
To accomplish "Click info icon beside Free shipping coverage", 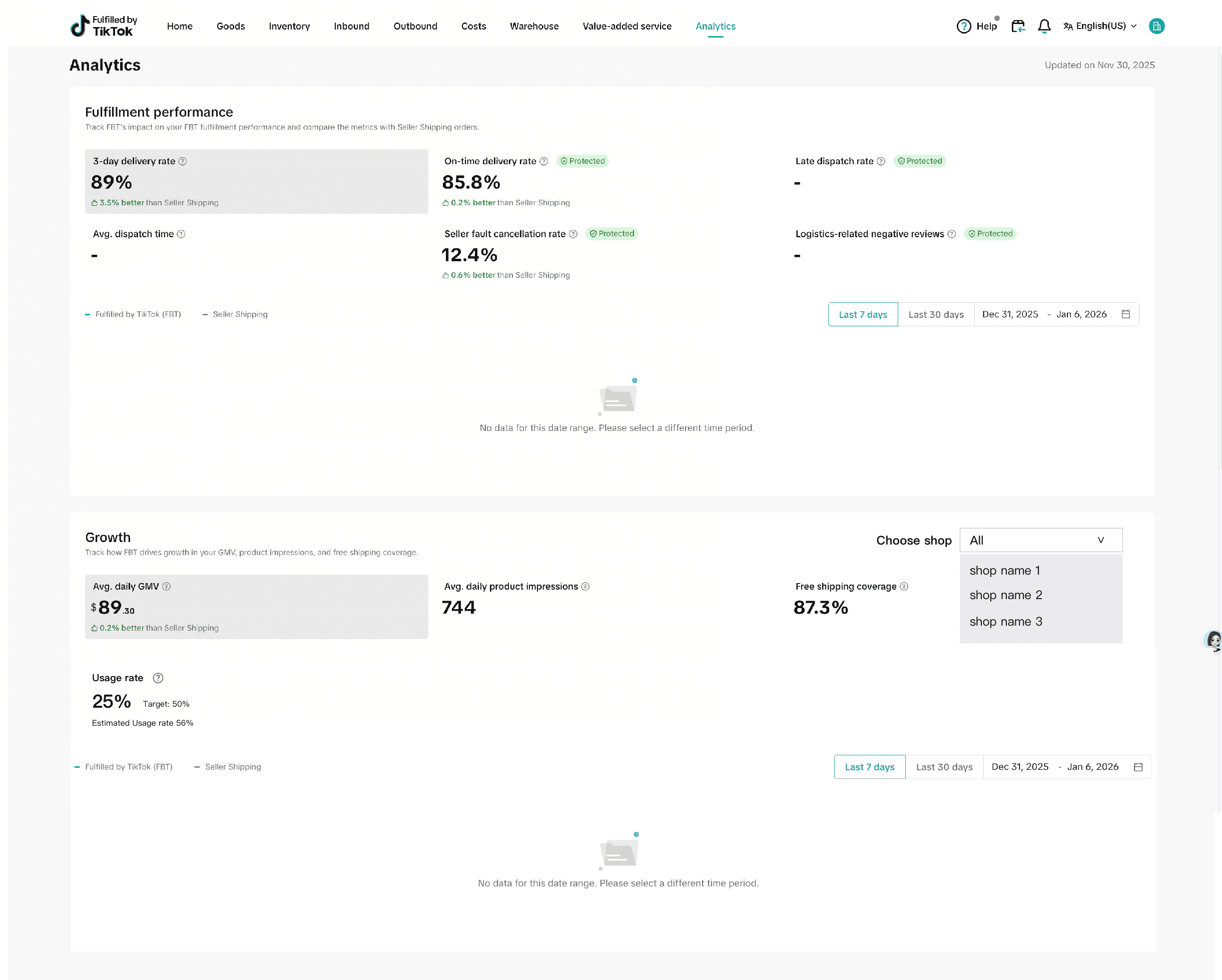I will (904, 587).
